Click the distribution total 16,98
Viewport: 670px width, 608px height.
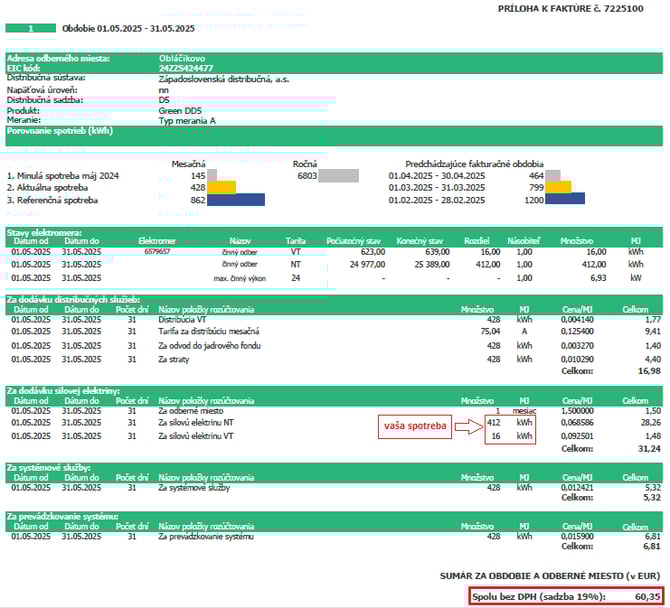(649, 371)
